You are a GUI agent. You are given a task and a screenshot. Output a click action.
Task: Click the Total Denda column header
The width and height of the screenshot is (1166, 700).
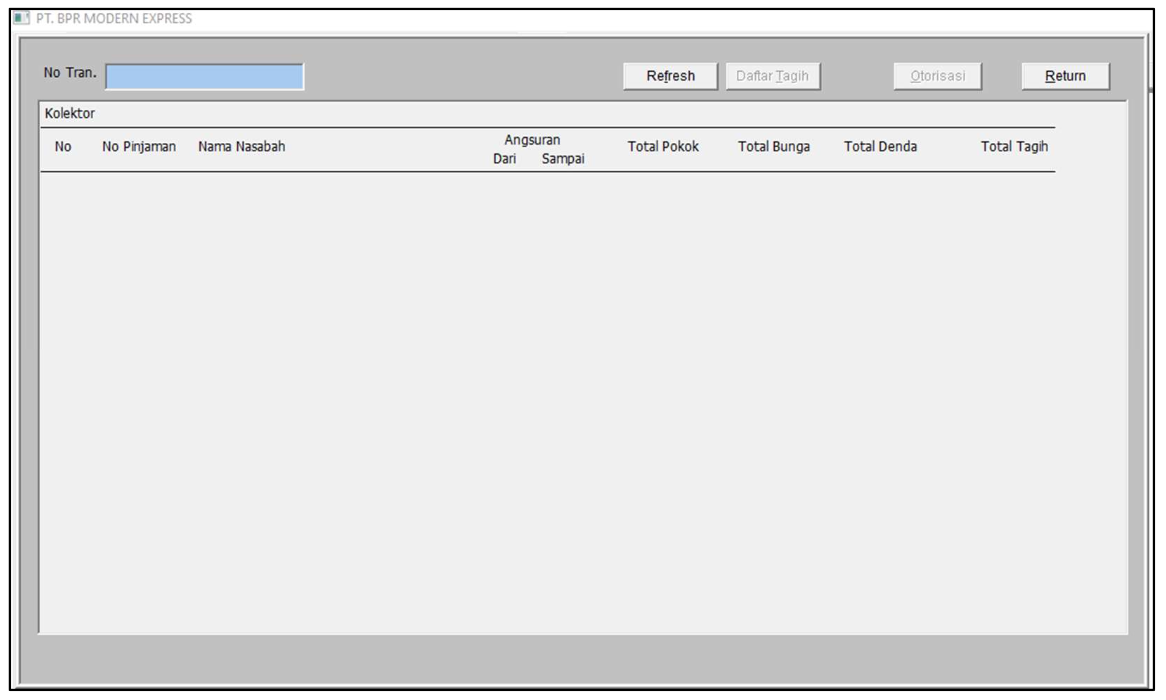(x=880, y=148)
